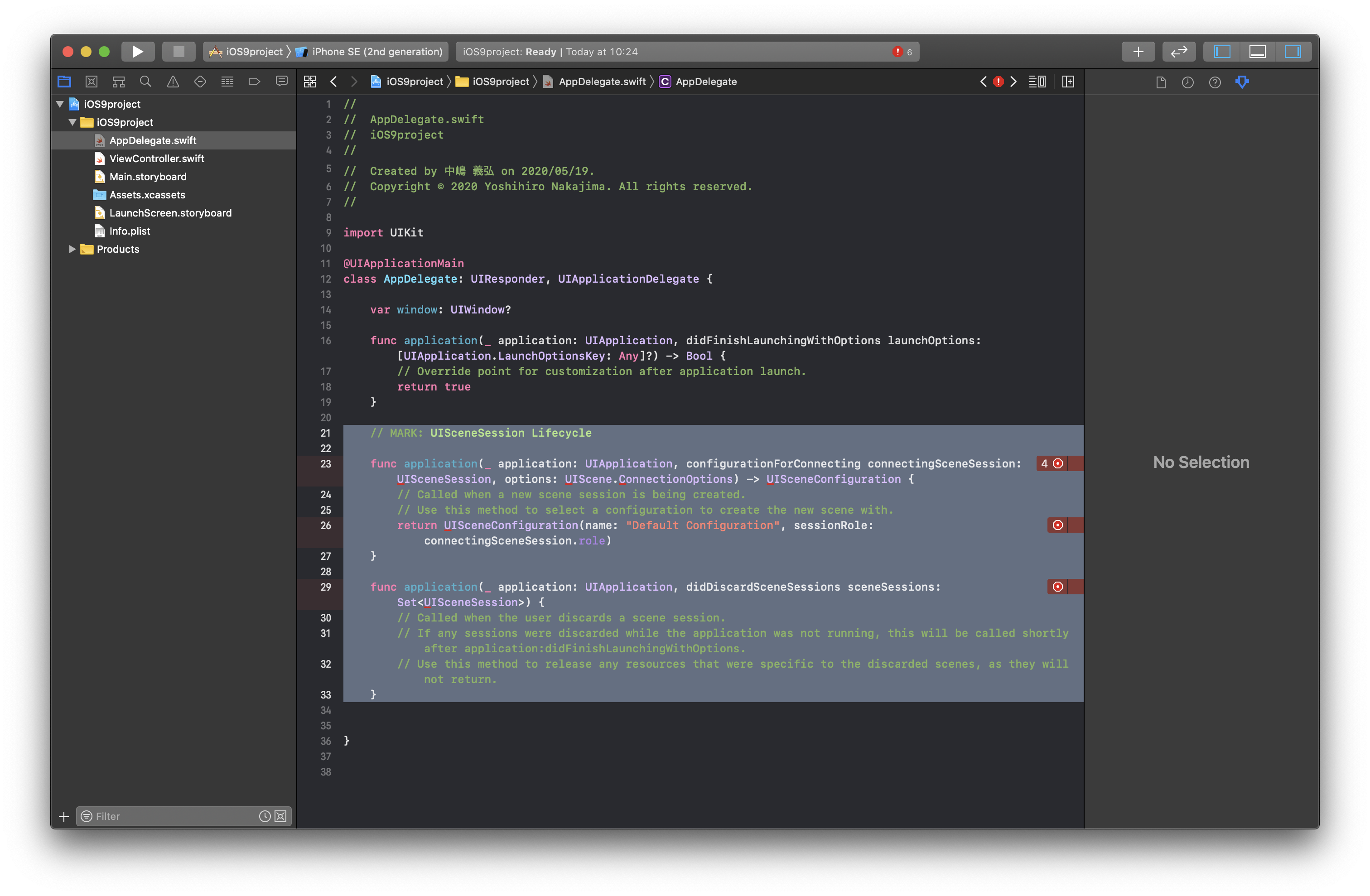Screen dimensions: 1370x896
Task: Open Assets.xcassets catalog
Action: coord(173,195)
